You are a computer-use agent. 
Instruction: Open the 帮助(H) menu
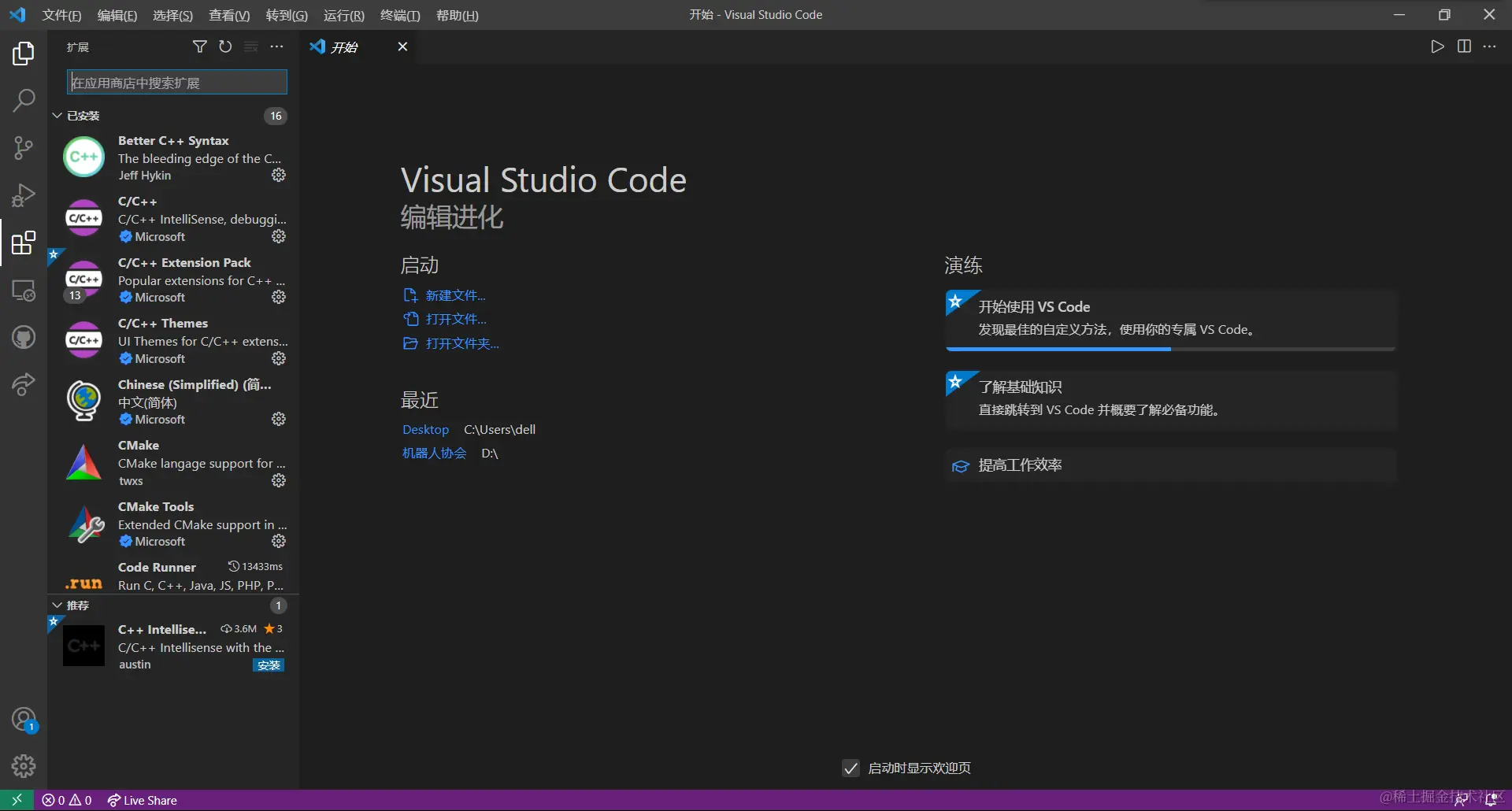coord(458,15)
